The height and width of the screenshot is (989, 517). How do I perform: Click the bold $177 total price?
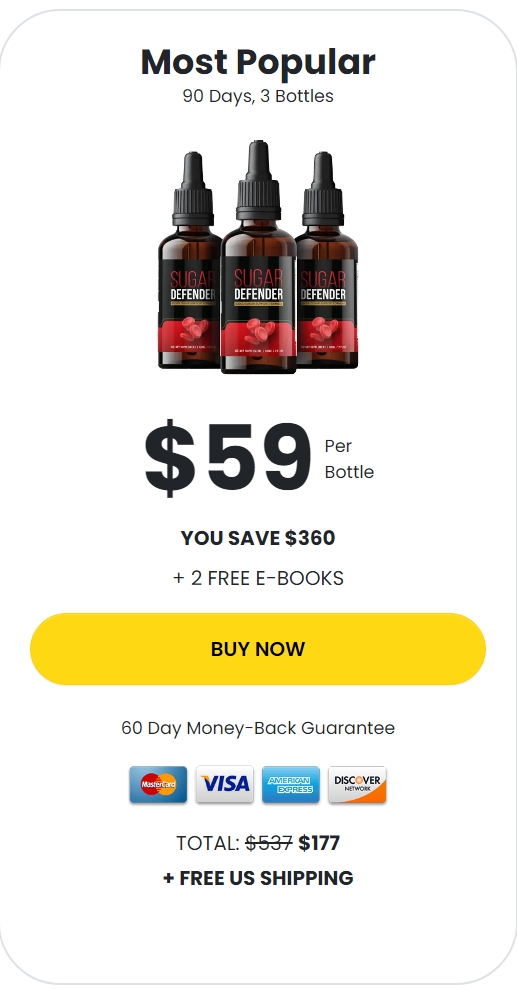tap(319, 843)
